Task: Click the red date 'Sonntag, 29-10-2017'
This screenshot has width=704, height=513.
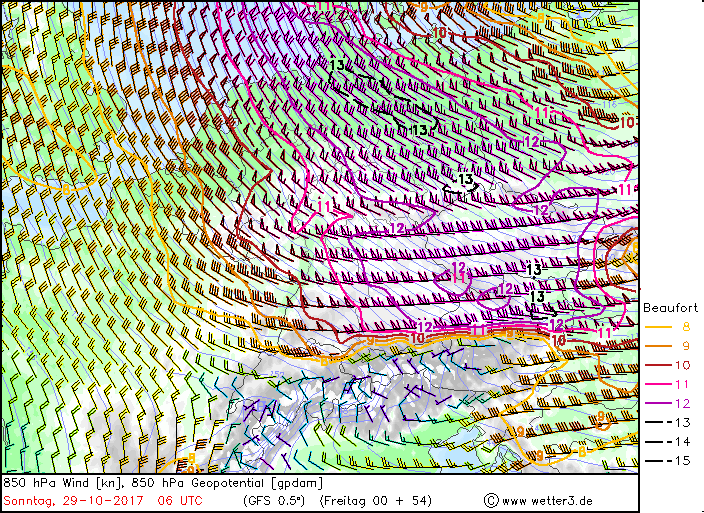Action: (74, 500)
